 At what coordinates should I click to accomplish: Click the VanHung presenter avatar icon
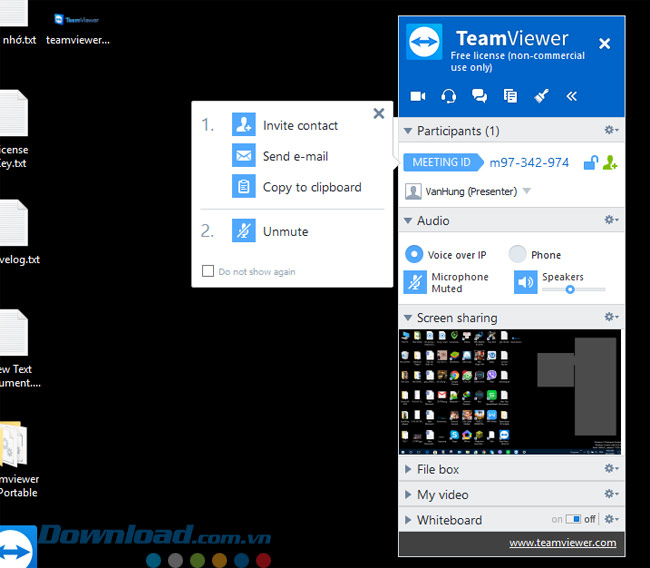tap(413, 192)
